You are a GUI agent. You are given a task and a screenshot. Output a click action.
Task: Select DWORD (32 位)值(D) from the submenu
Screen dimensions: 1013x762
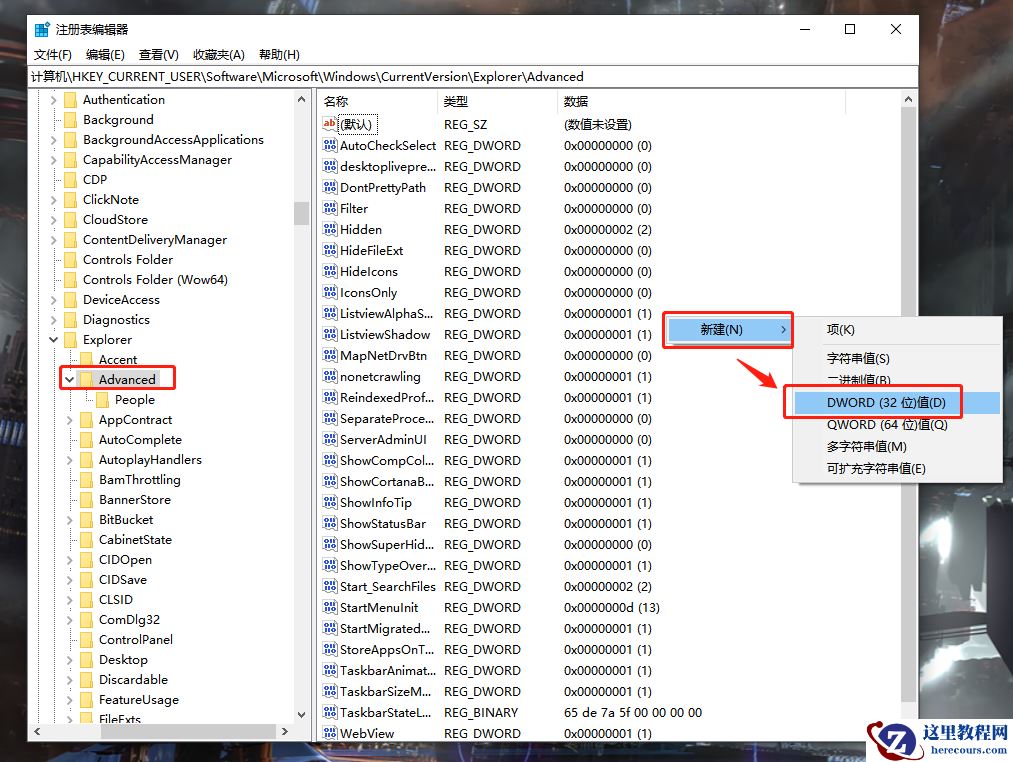tap(873, 401)
